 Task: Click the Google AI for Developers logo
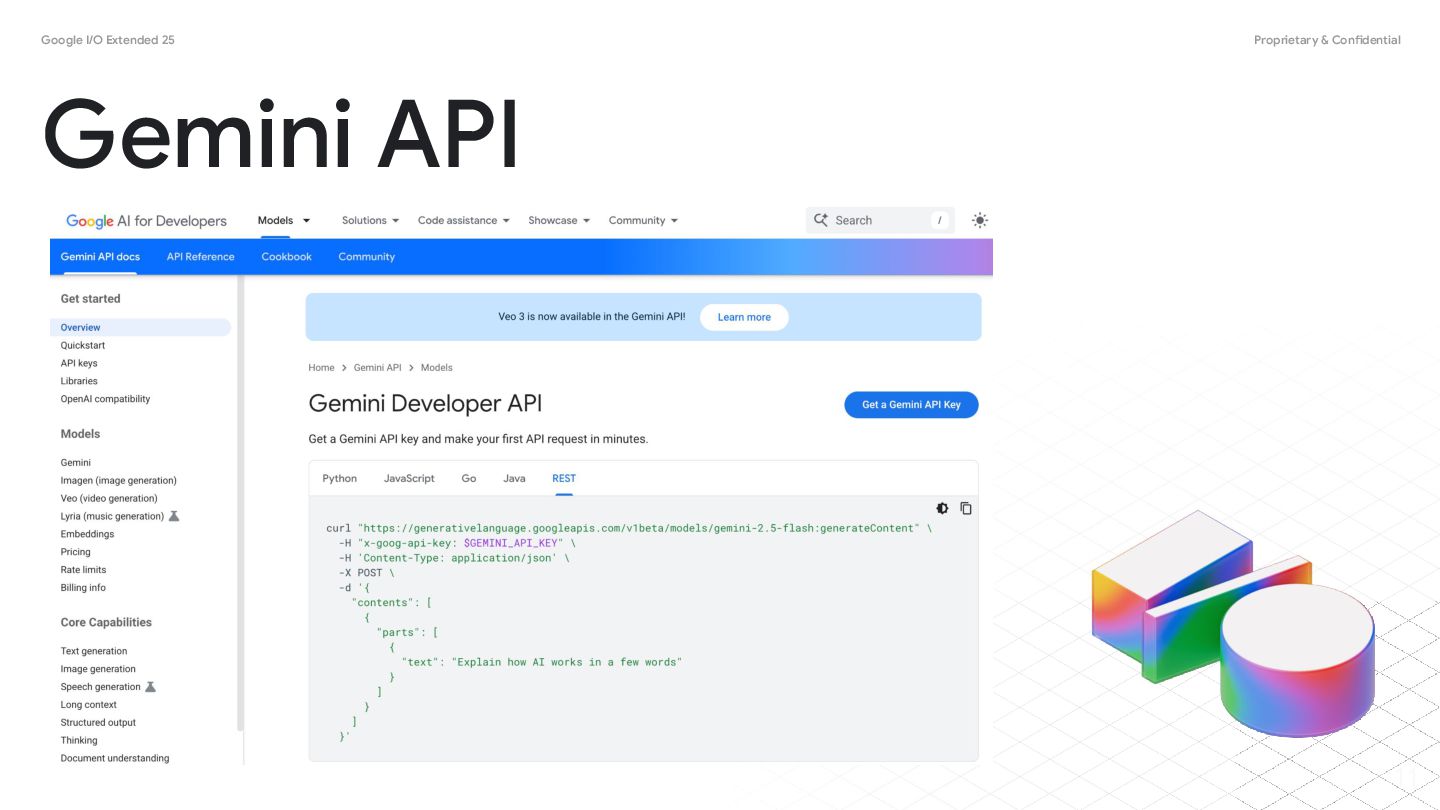(x=146, y=221)
